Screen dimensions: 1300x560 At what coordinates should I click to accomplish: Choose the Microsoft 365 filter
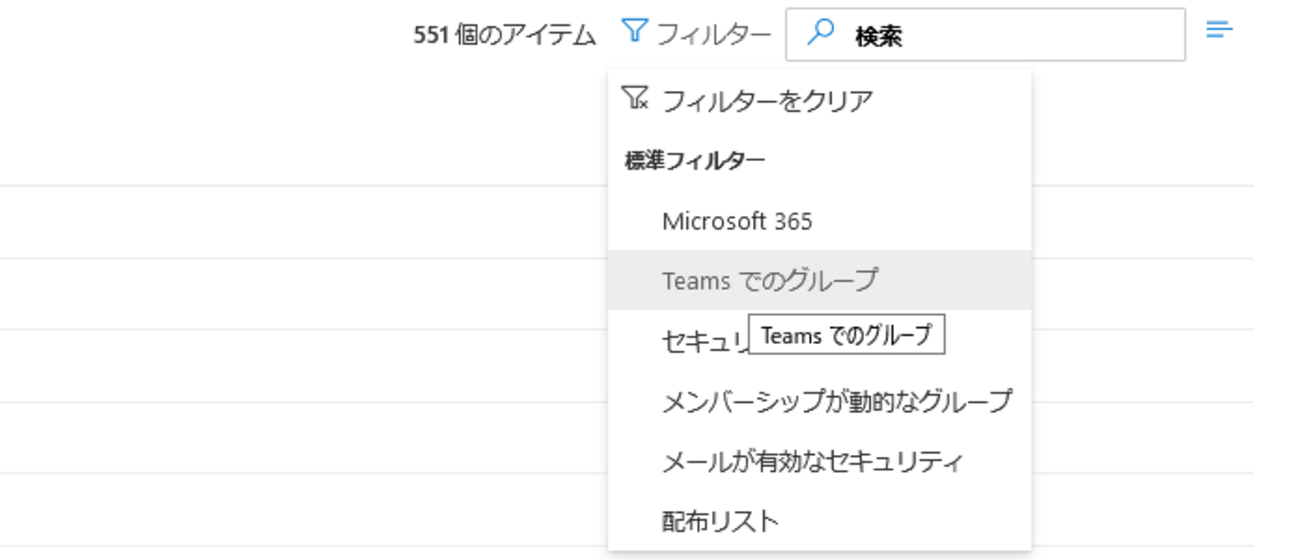pyautogui.click(x=737, y=221)
